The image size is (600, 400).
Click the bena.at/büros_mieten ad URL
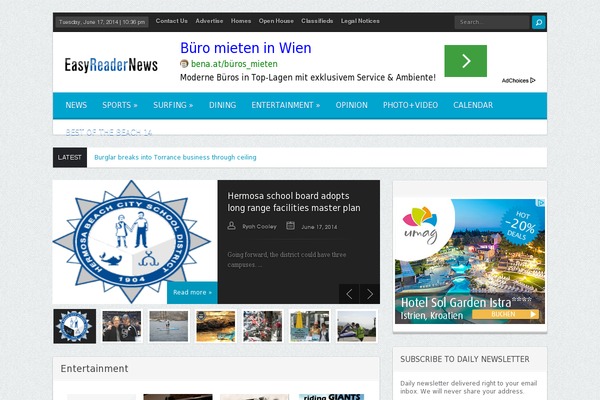[x=234, y=64]
